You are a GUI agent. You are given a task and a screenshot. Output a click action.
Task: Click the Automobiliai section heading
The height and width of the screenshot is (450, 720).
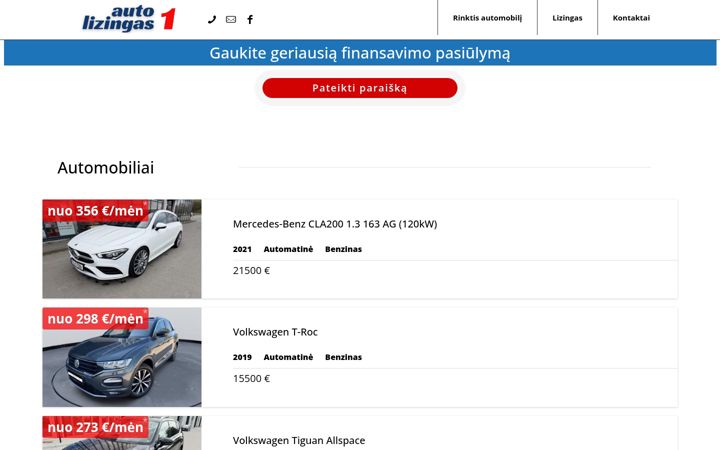click(106, 168)
